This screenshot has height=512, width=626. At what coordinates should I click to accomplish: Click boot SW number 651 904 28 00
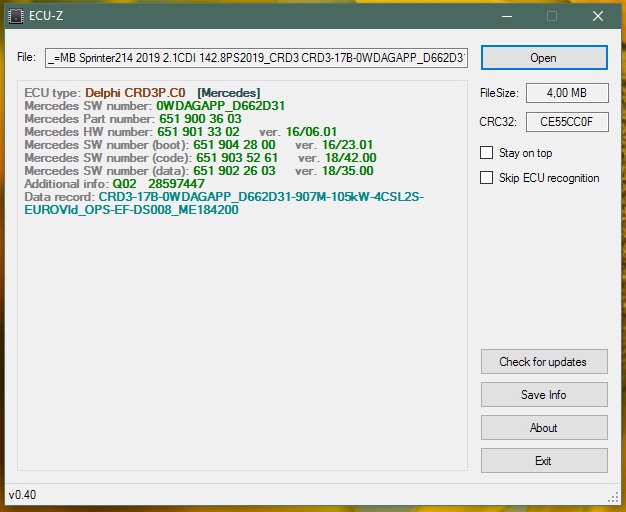coord(234,145)
